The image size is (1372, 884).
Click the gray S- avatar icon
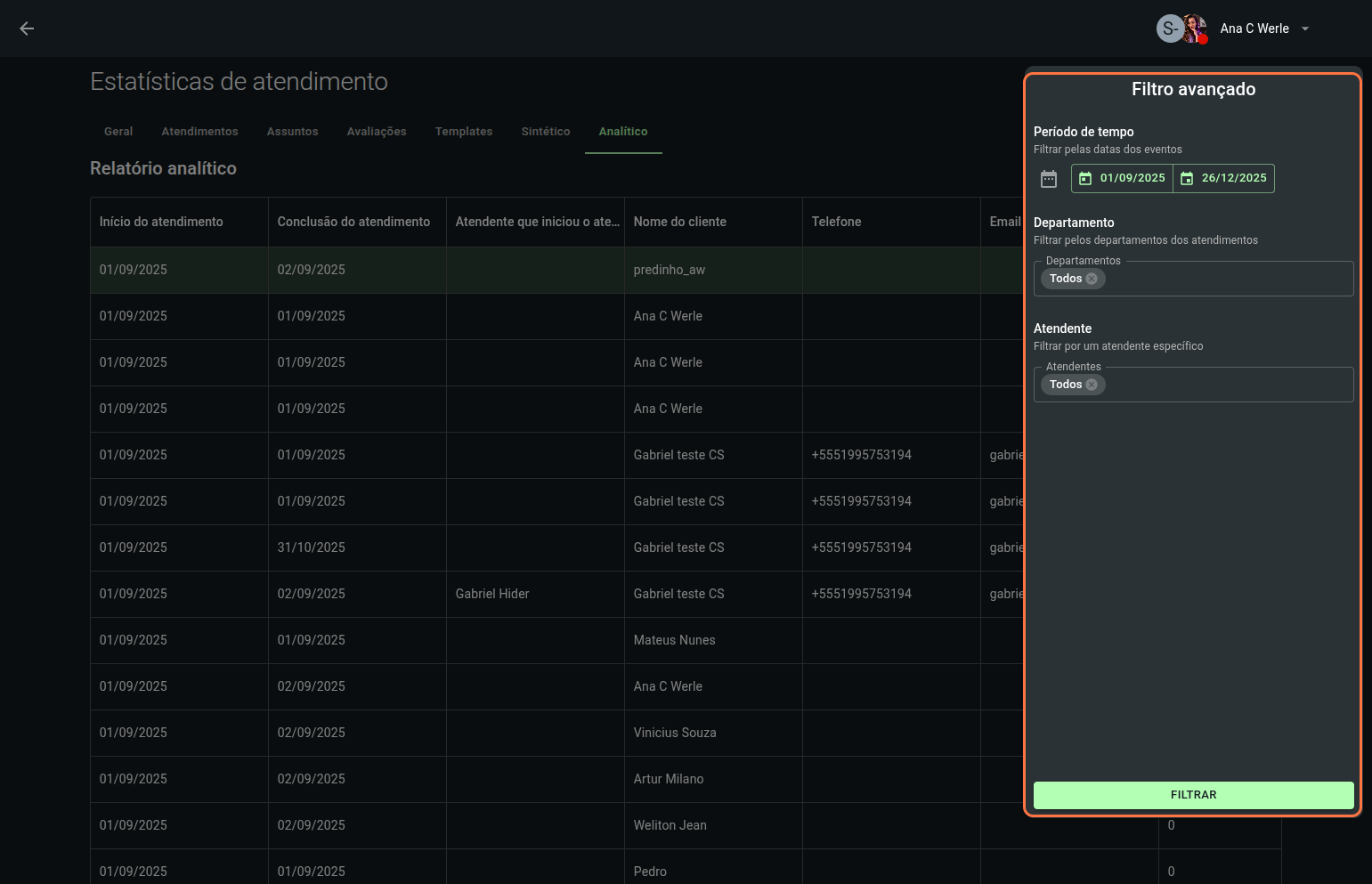point(1169,28)
